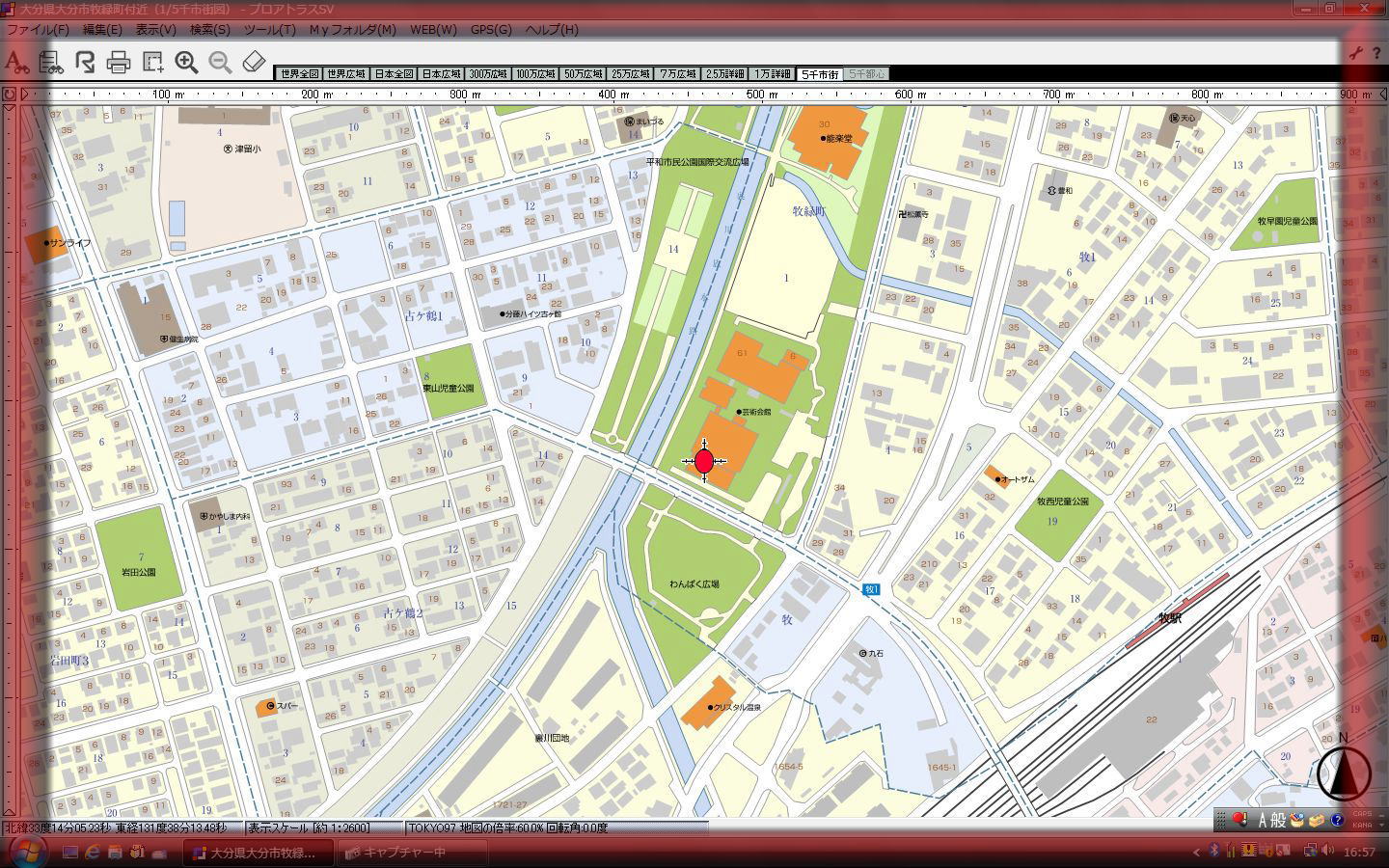
Task: Open the Myフォルダ(M) menu
Action: 352,29
